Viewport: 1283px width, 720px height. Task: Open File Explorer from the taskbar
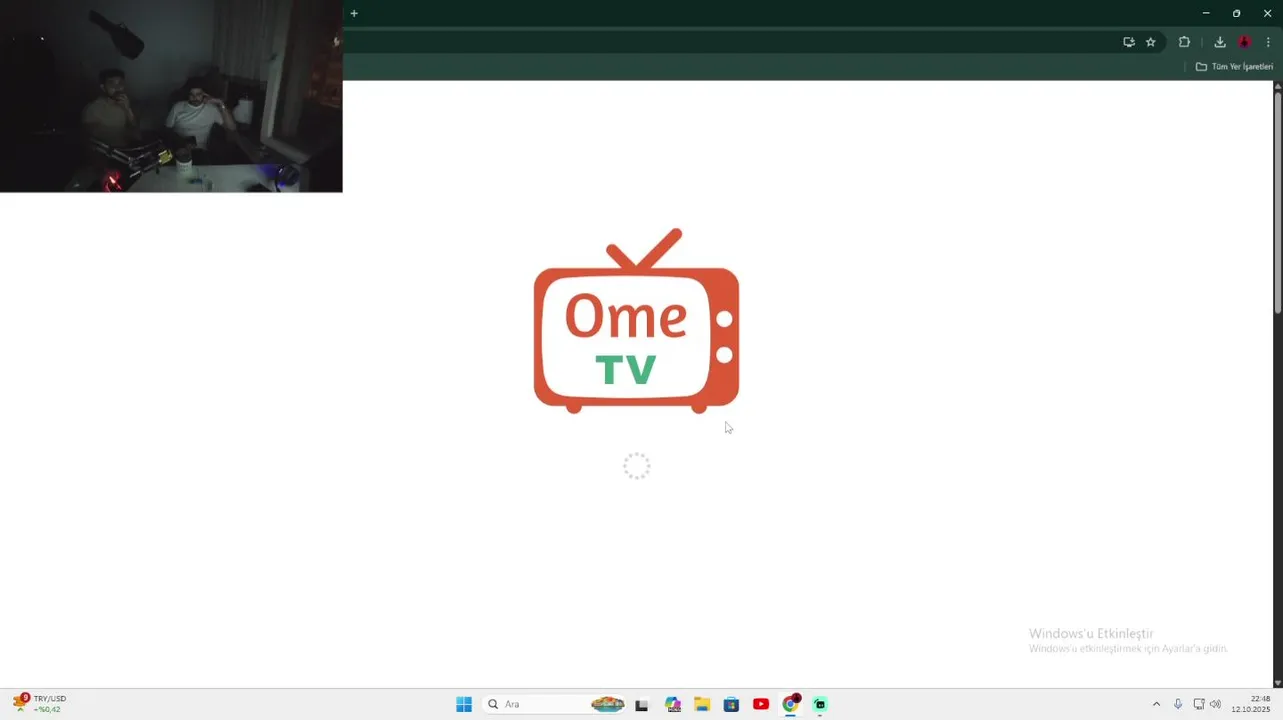[702, 705]
